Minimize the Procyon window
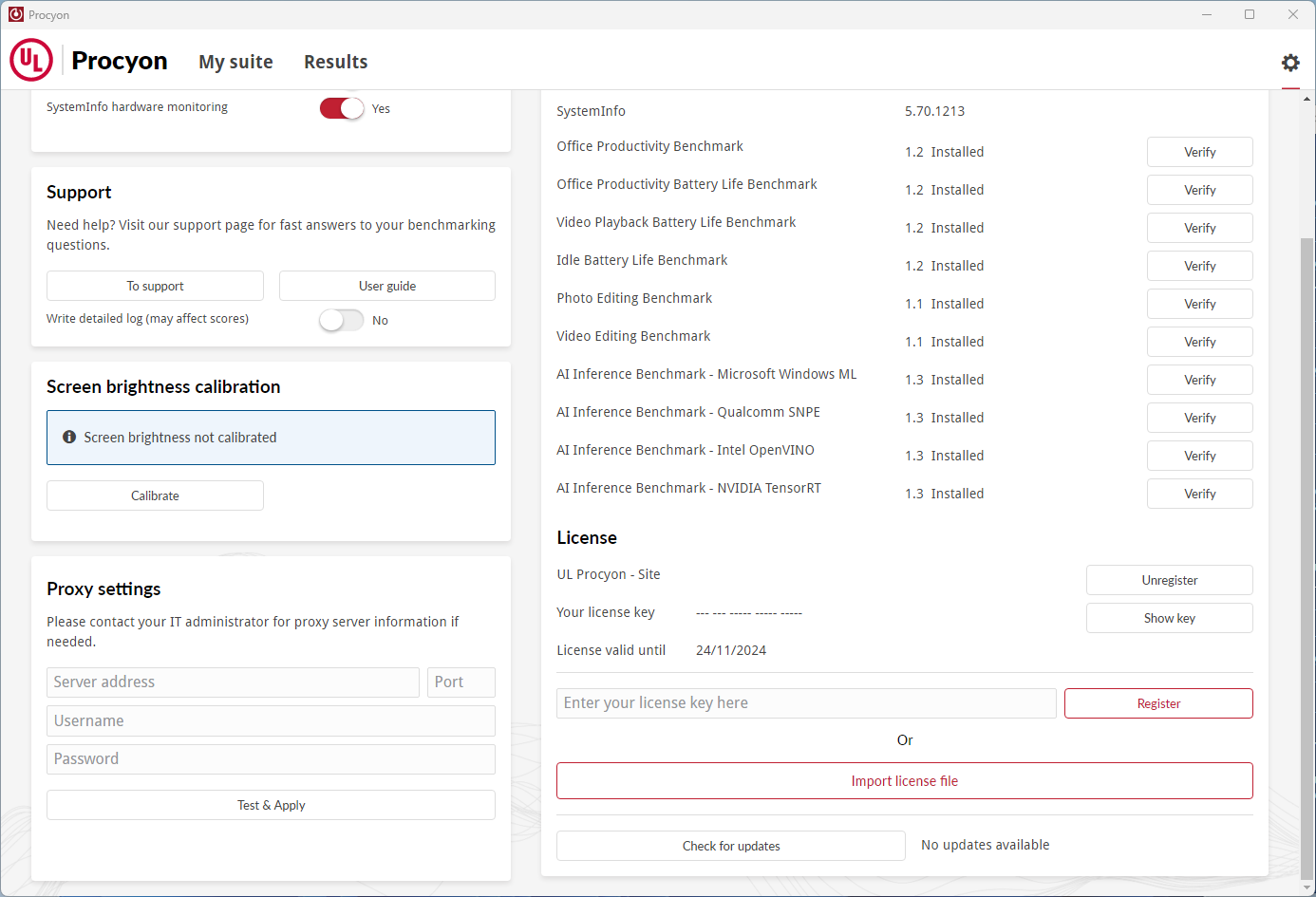This screenshot has height=897, width=1316. pos(1207,14)
